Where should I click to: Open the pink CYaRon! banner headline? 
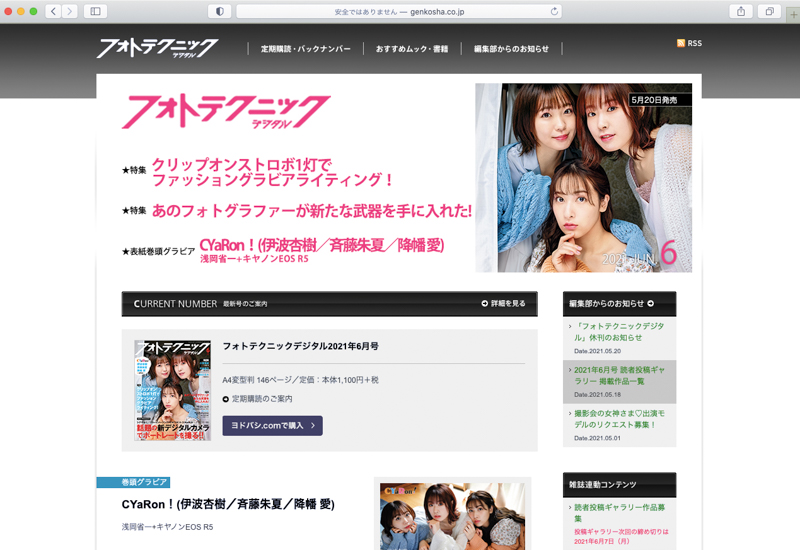point(322,245)
